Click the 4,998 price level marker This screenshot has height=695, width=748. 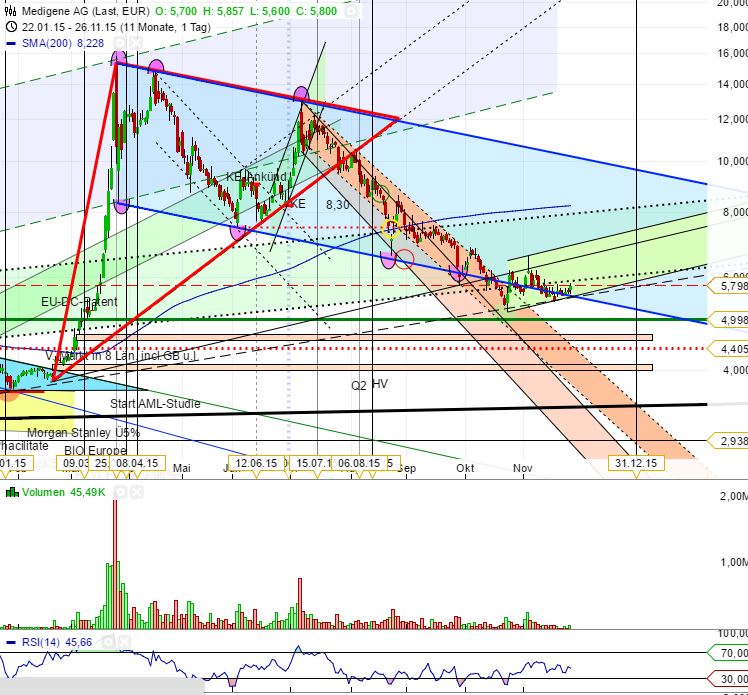[728, 320]
